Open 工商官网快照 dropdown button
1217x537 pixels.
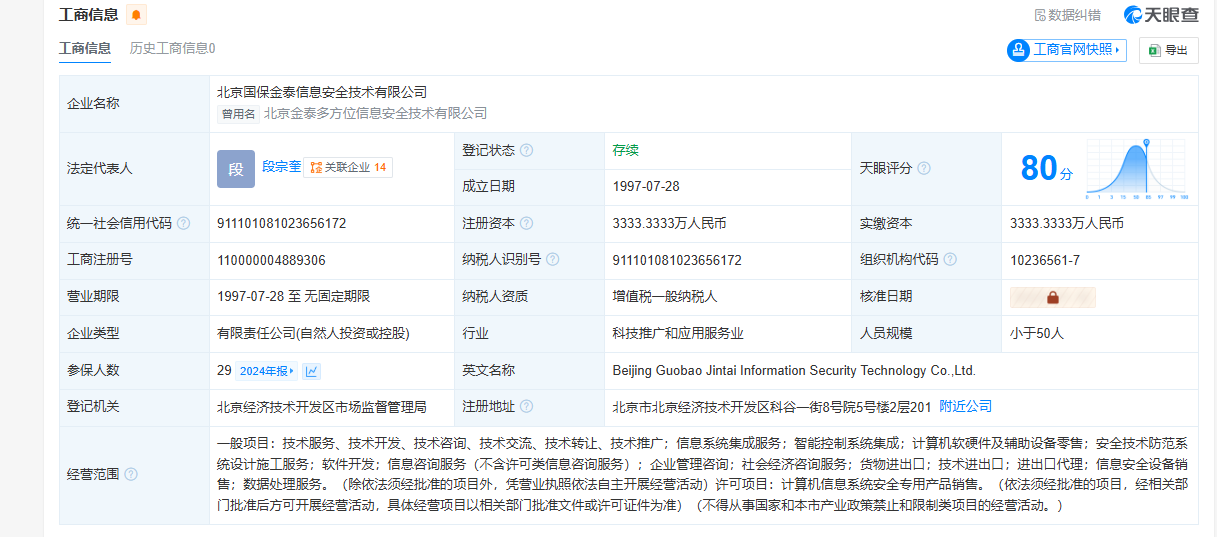1067,49
